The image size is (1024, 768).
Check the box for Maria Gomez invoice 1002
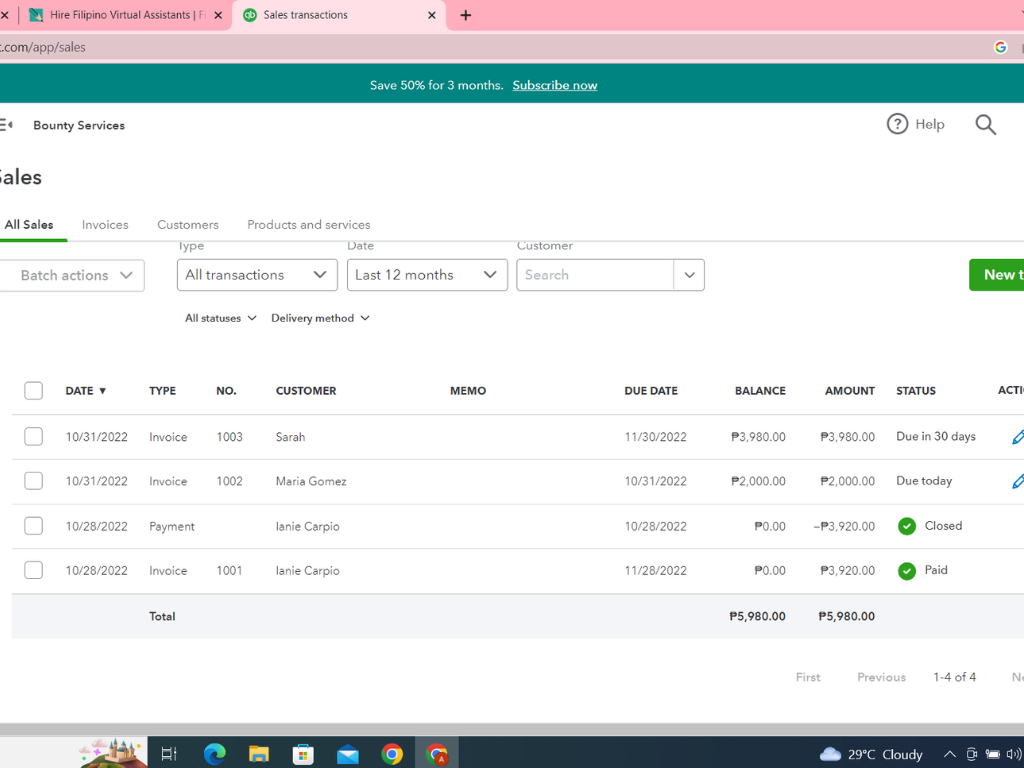[33, 481]
